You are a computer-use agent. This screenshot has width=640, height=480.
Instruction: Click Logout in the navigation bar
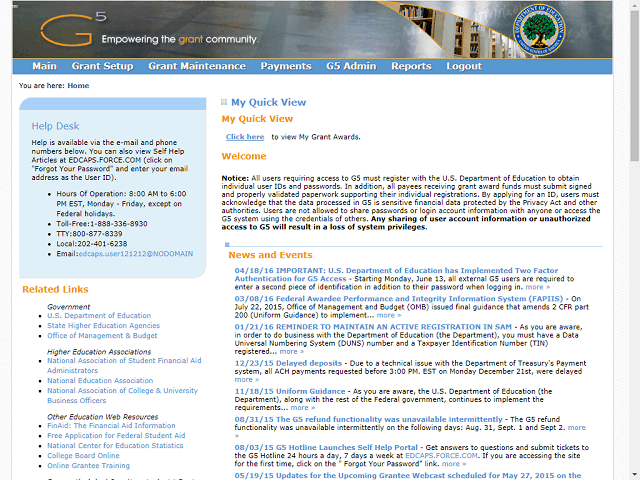[464, 66]
